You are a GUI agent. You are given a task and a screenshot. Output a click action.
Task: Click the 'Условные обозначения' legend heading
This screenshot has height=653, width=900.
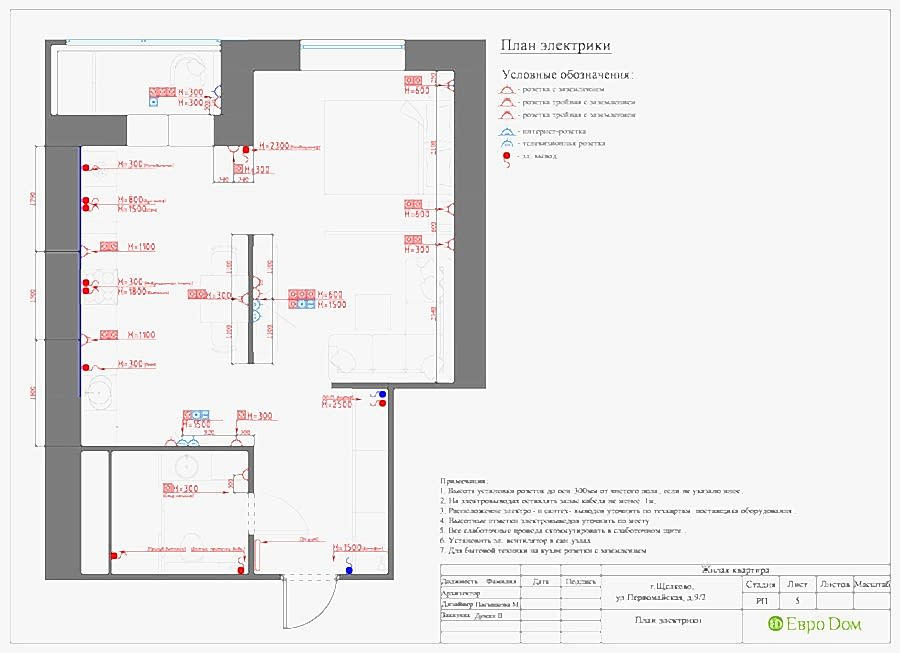click(568, 75)
